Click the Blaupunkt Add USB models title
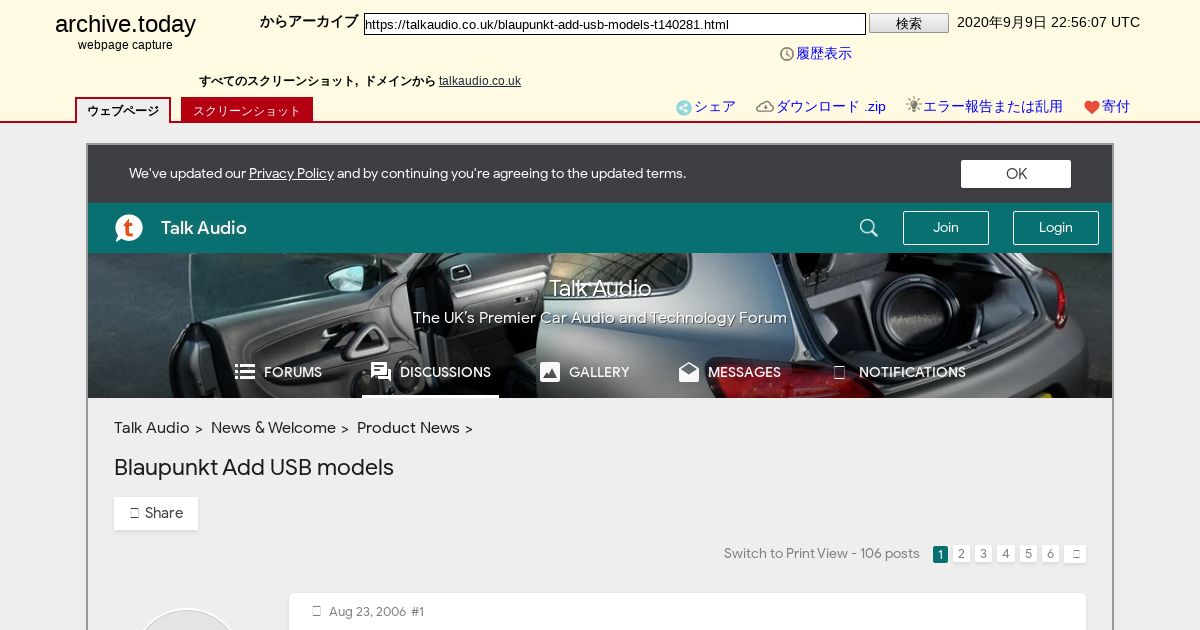This screenshot has width=1200, height=630. coord(254,467)
